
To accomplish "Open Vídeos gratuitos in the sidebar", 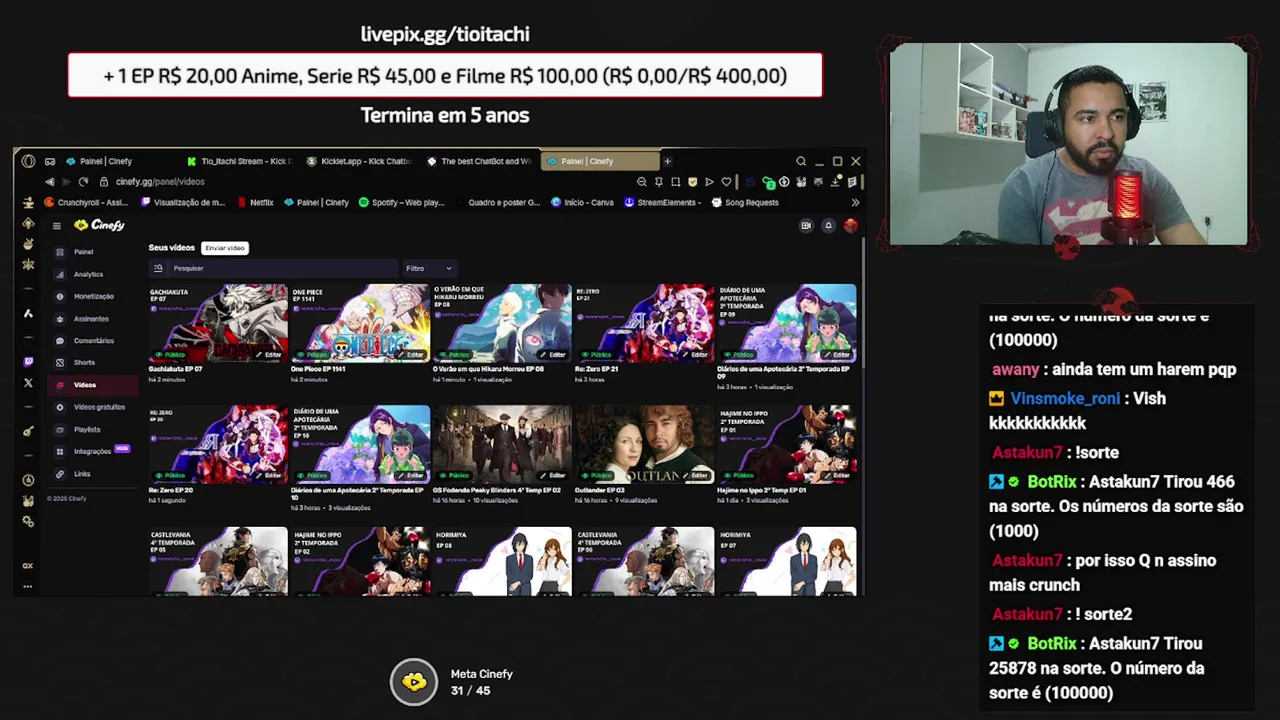I will point(91,407).
